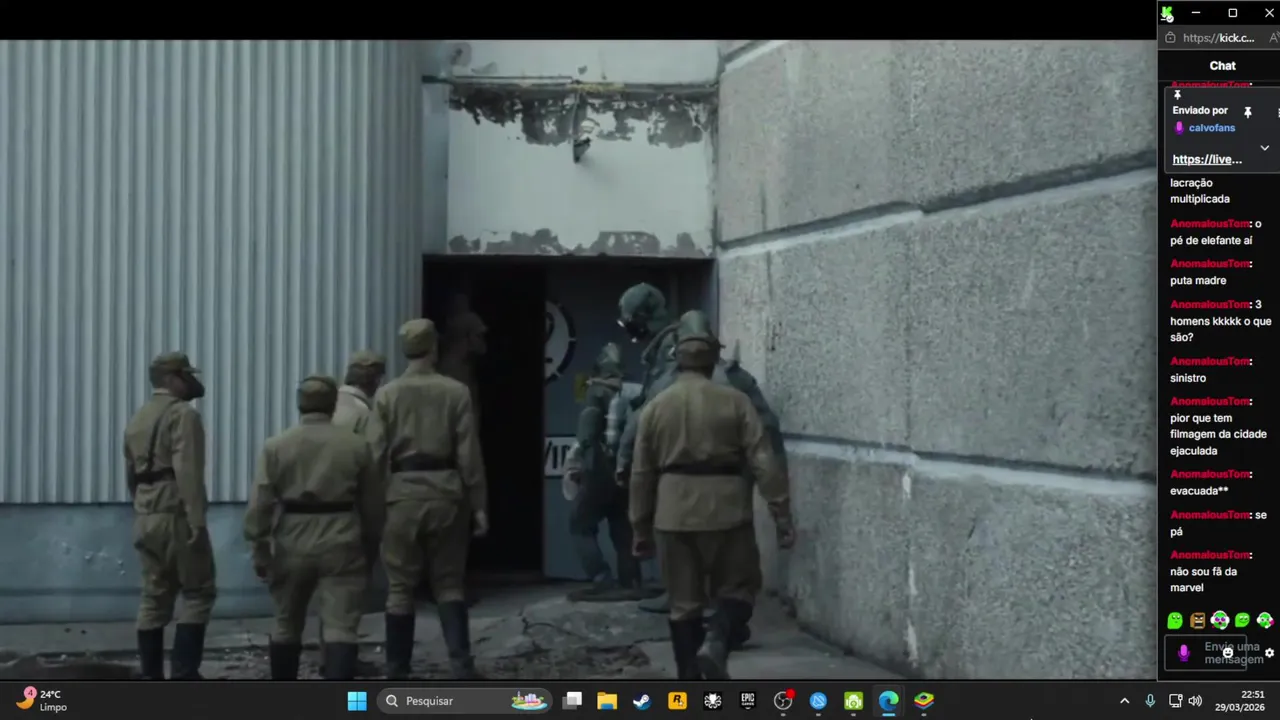
Task: Open the pinned https://live... link
Action: point(1207,159)
